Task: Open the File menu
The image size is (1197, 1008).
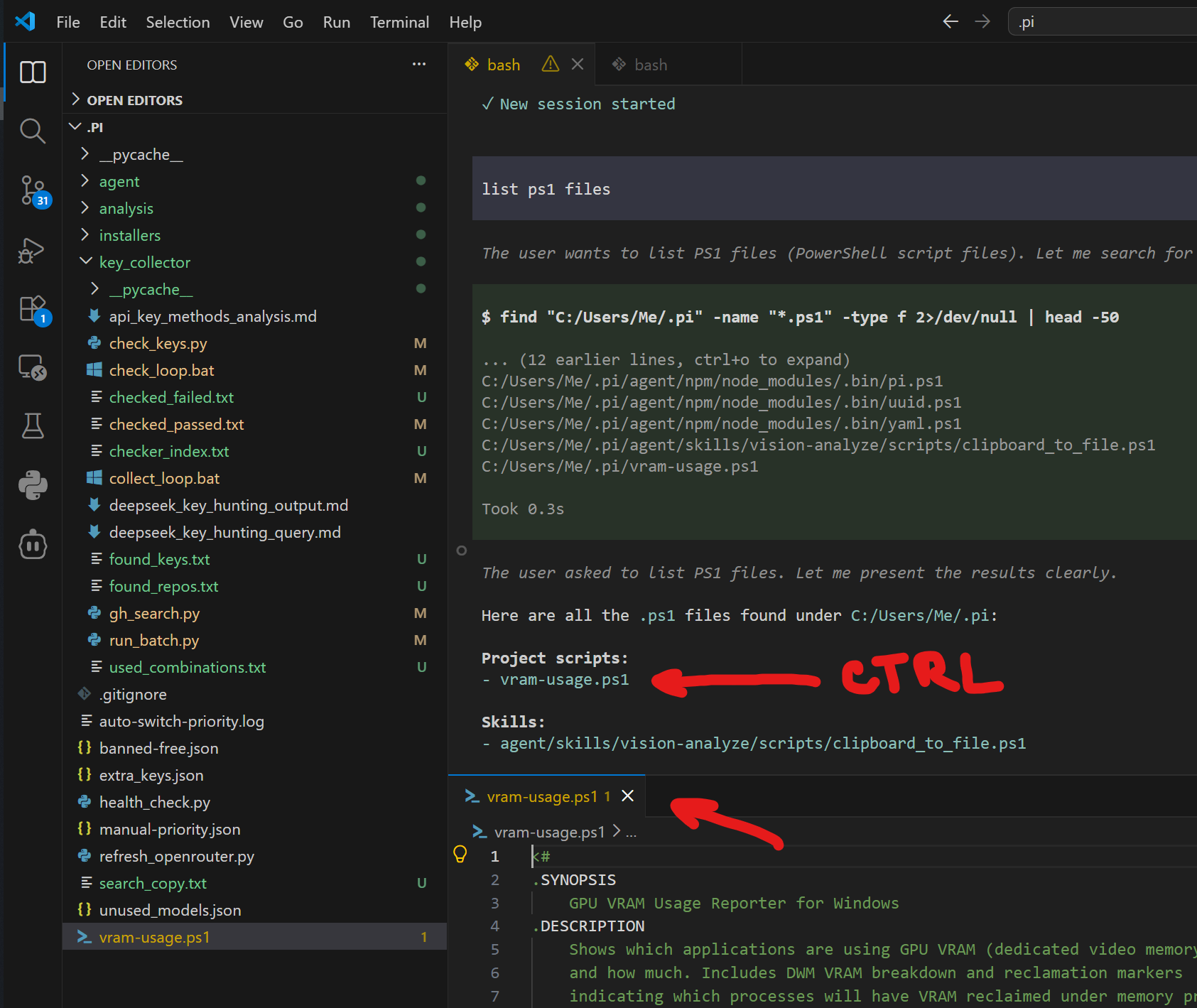Action: point(68,22)
